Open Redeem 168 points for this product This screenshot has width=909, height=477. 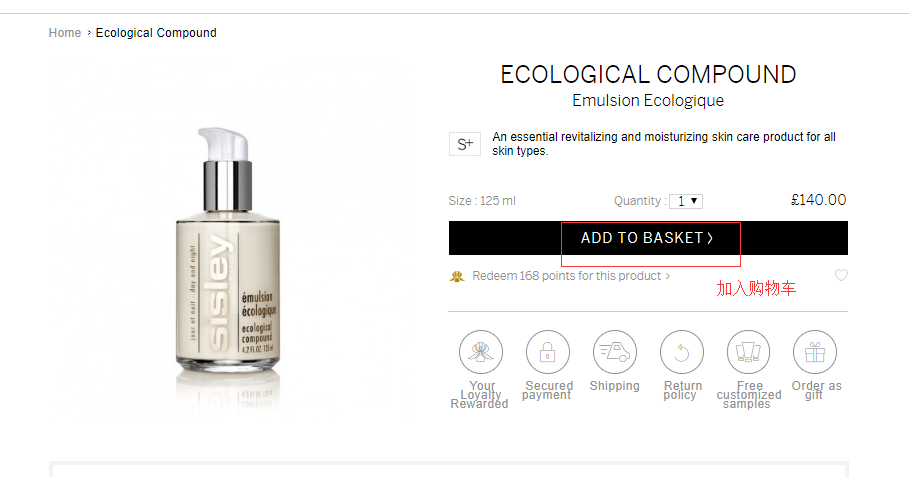pyautogui.click(x=571, y=276)
